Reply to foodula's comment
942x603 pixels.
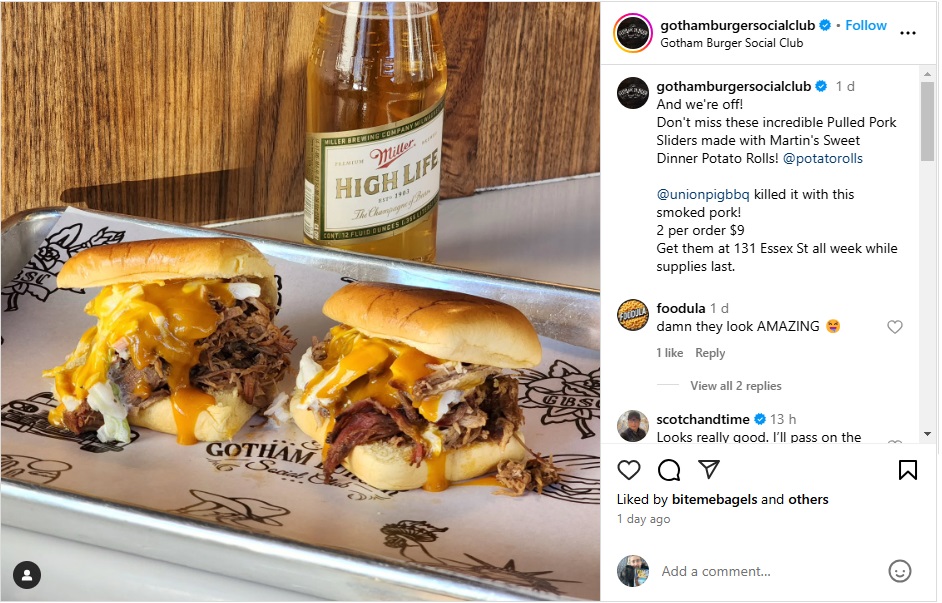[x=710, y=353]
